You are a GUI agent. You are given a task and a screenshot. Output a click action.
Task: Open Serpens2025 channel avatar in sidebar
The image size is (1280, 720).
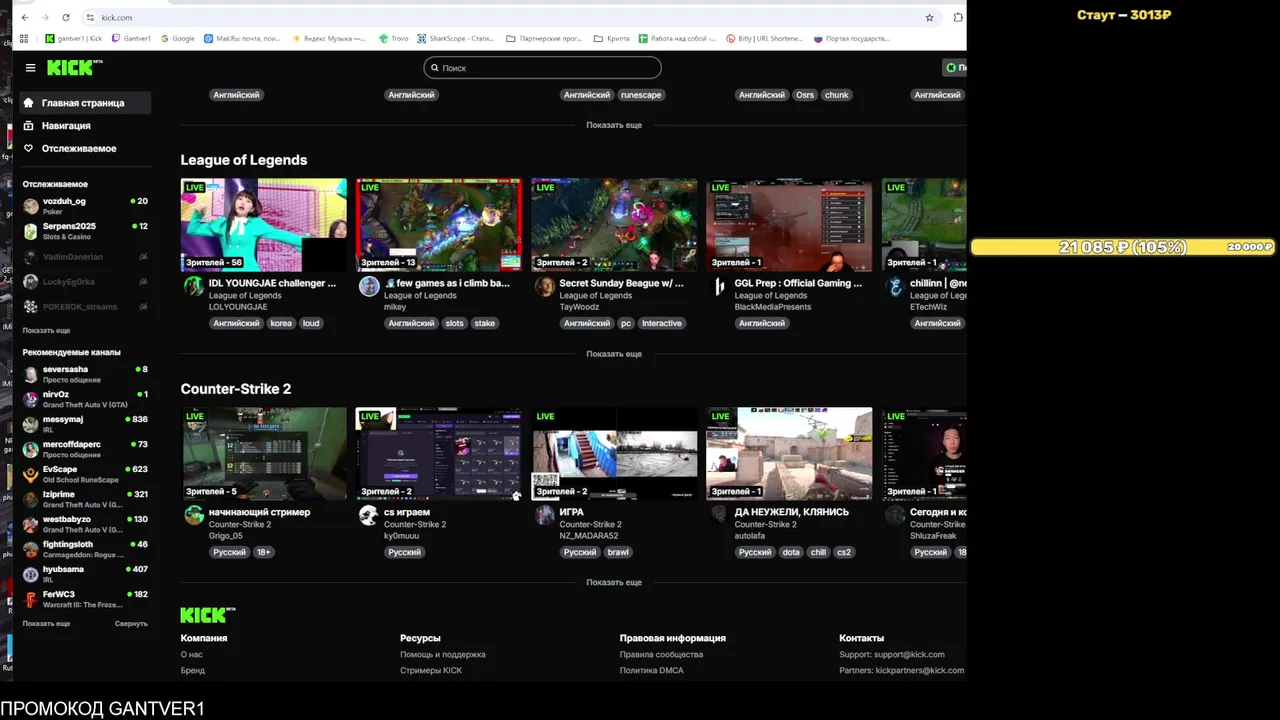tap(31, 231)
